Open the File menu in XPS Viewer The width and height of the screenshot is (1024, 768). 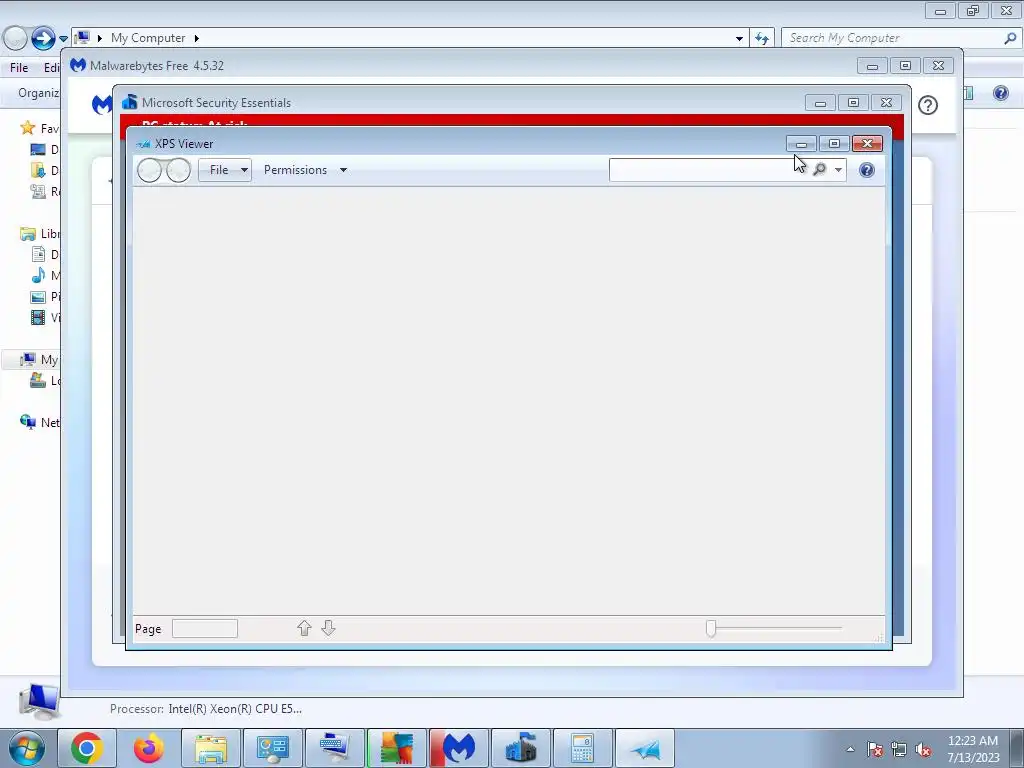[x=225, y=170]
